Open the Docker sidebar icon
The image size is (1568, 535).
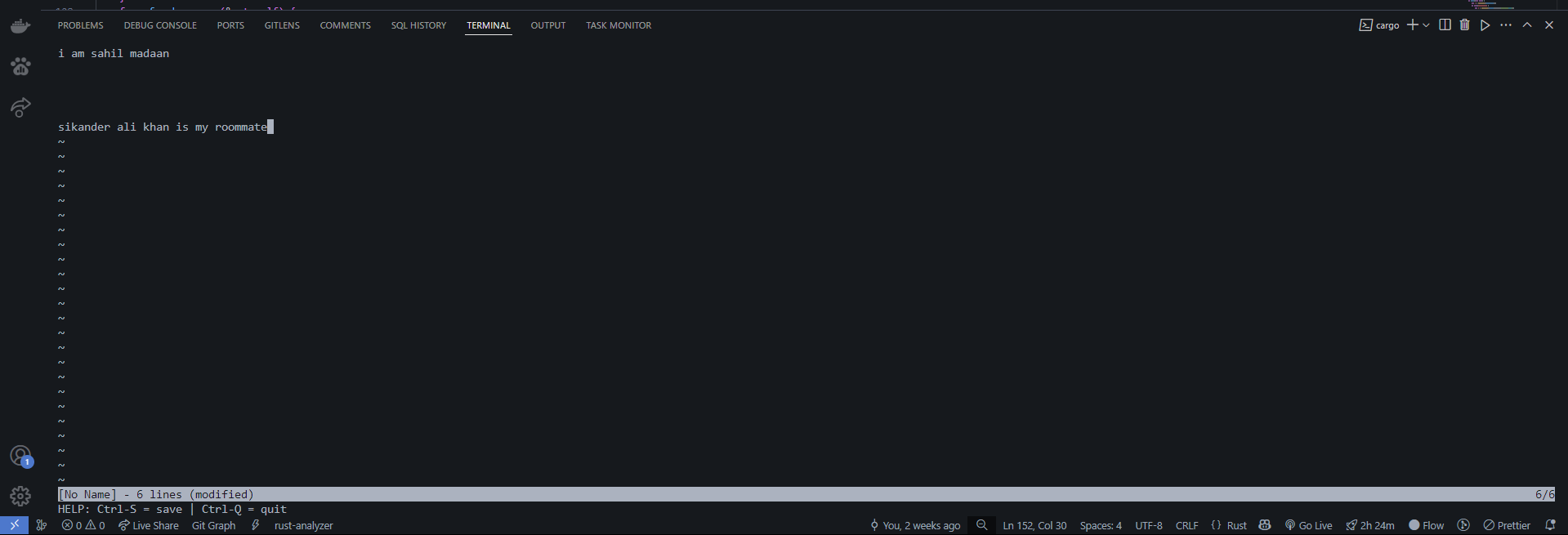tap(20, 26)
